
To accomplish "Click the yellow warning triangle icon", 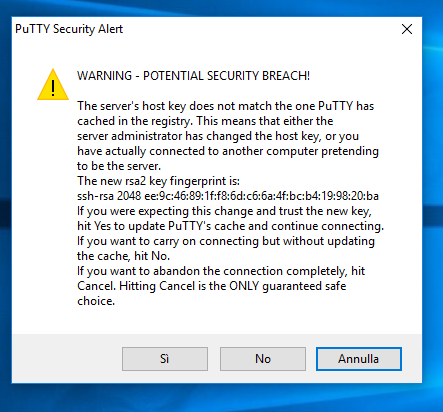I will [x=53, y=85].
